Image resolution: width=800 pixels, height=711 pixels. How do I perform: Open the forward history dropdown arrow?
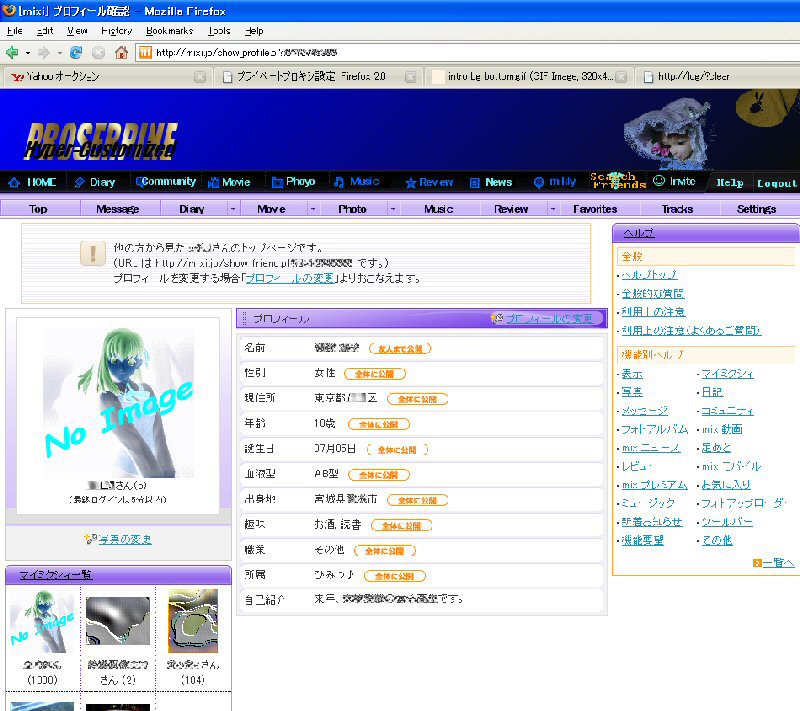(x=59, y=53)
